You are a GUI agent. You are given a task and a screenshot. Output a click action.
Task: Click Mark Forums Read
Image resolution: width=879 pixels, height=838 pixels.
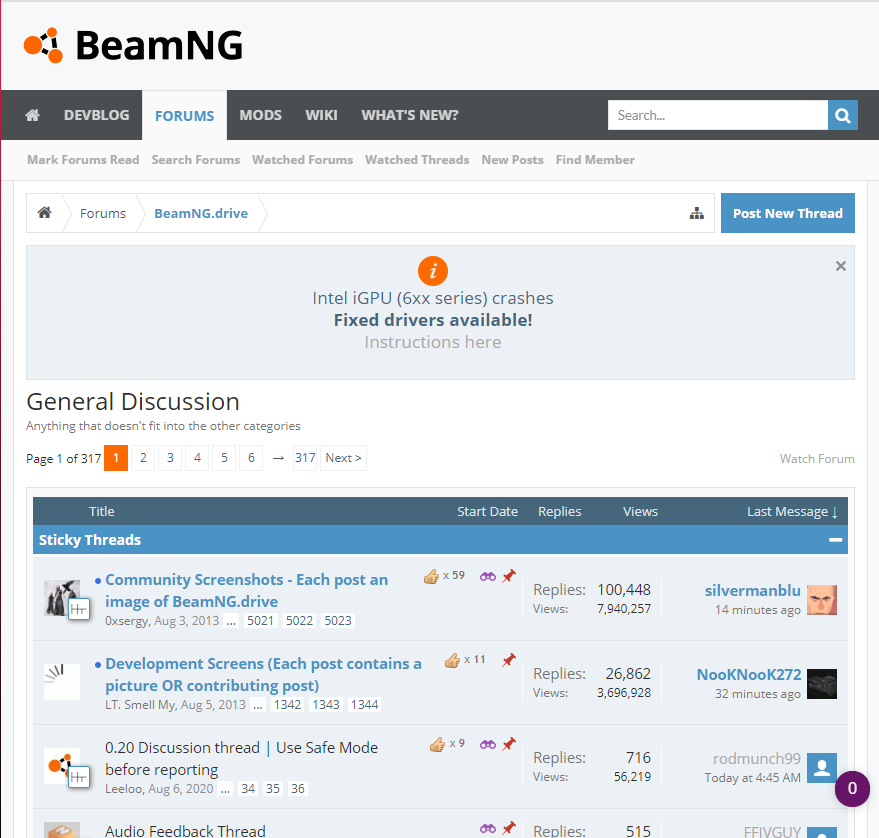pos(83,160)
